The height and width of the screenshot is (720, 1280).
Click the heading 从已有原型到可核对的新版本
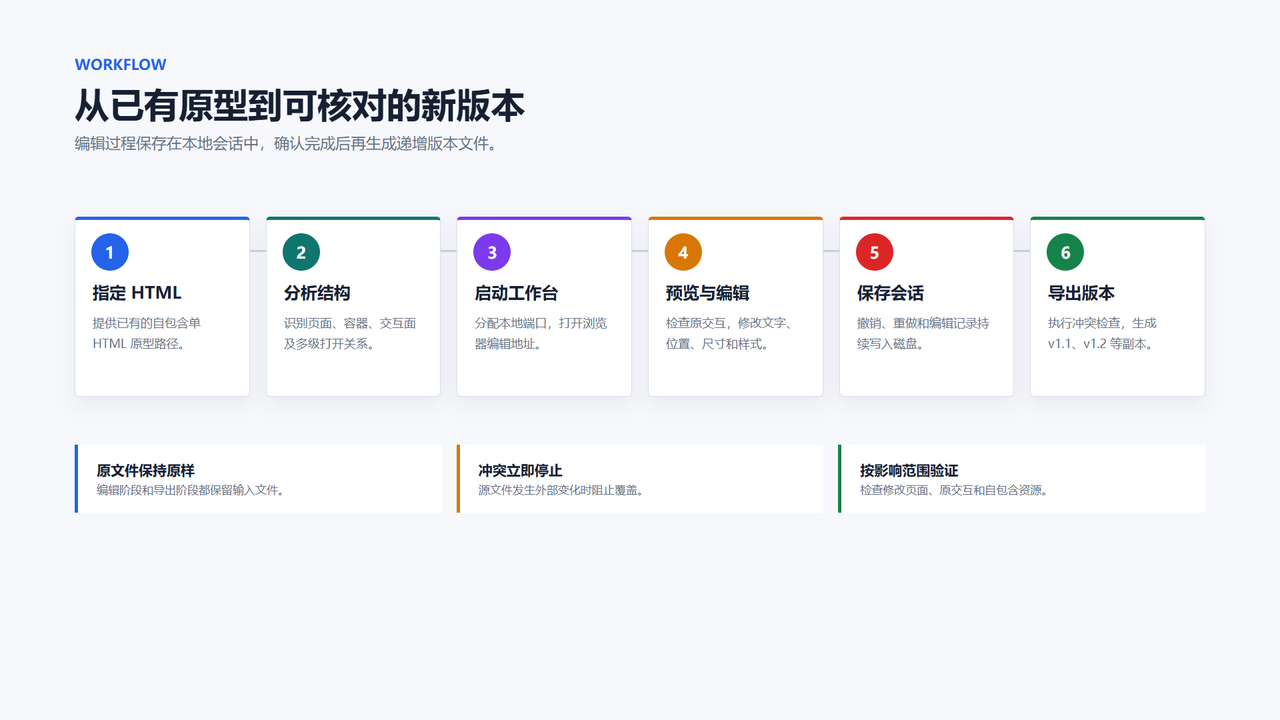pyautogui.click(x=300, y=105)
